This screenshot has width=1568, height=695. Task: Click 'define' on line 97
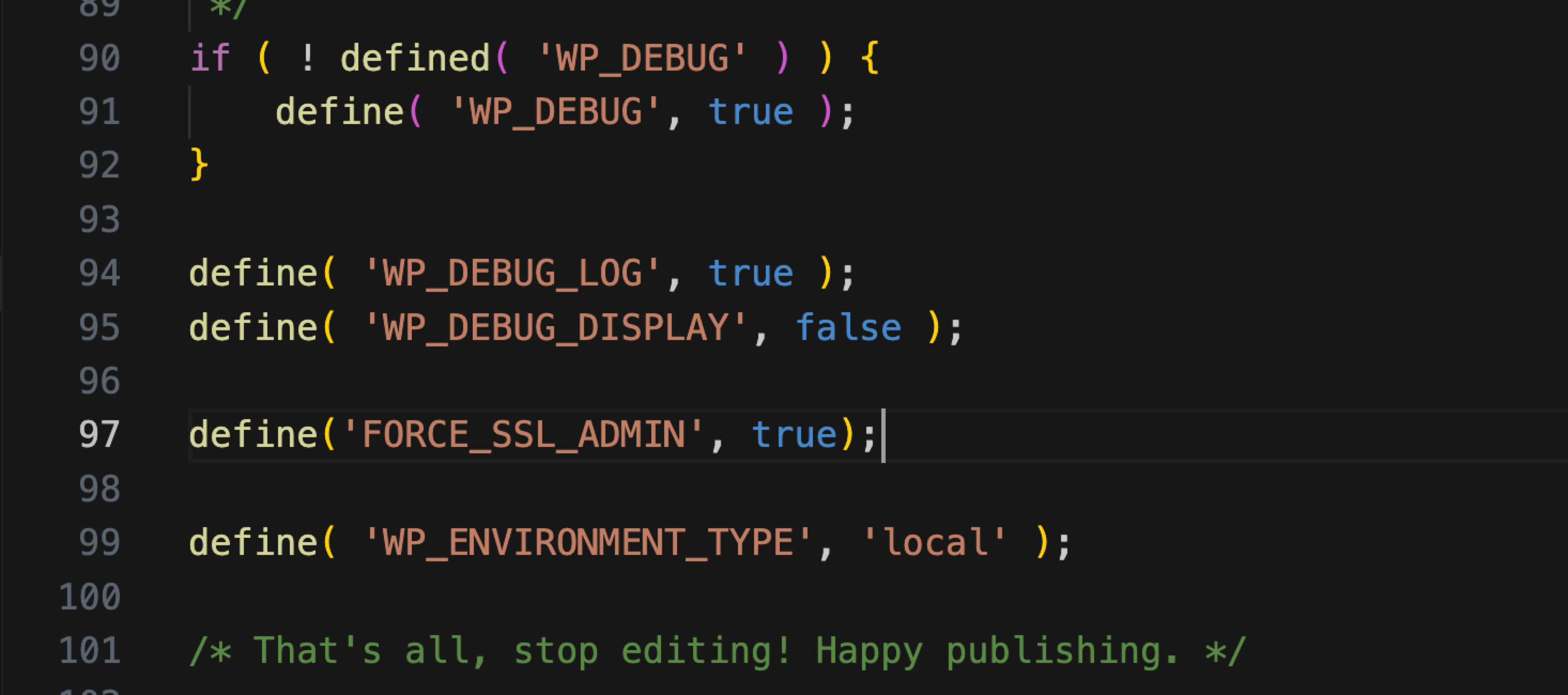coord(253,435)
